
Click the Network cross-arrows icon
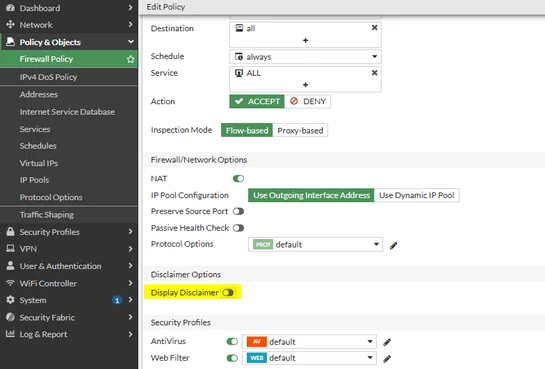point(10,24)
